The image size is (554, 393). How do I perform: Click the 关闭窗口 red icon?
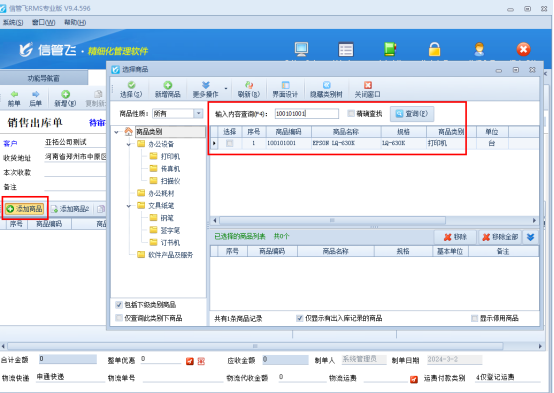[368, 85]
